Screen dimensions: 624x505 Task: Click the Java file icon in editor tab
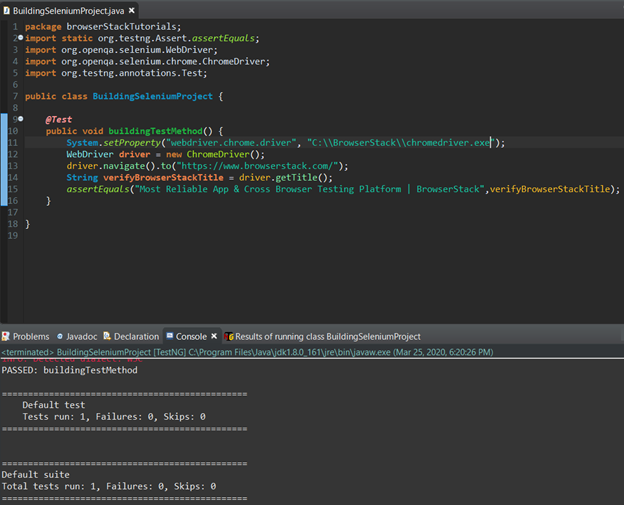pos(6,11)
